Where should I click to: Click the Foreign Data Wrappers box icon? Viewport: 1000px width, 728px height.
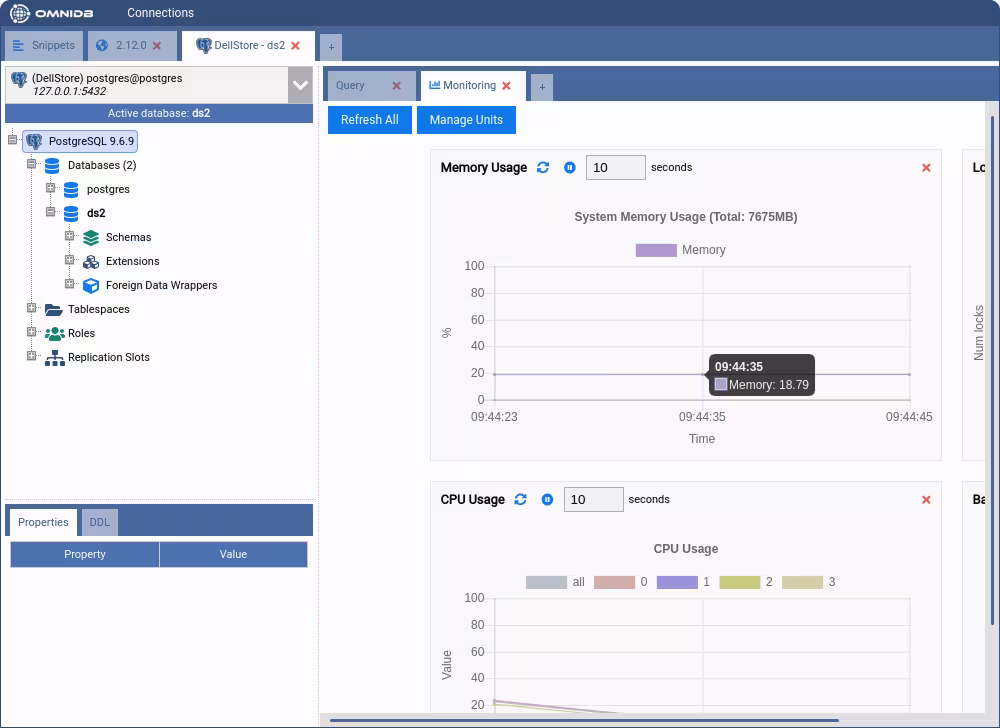coord(91,286)
